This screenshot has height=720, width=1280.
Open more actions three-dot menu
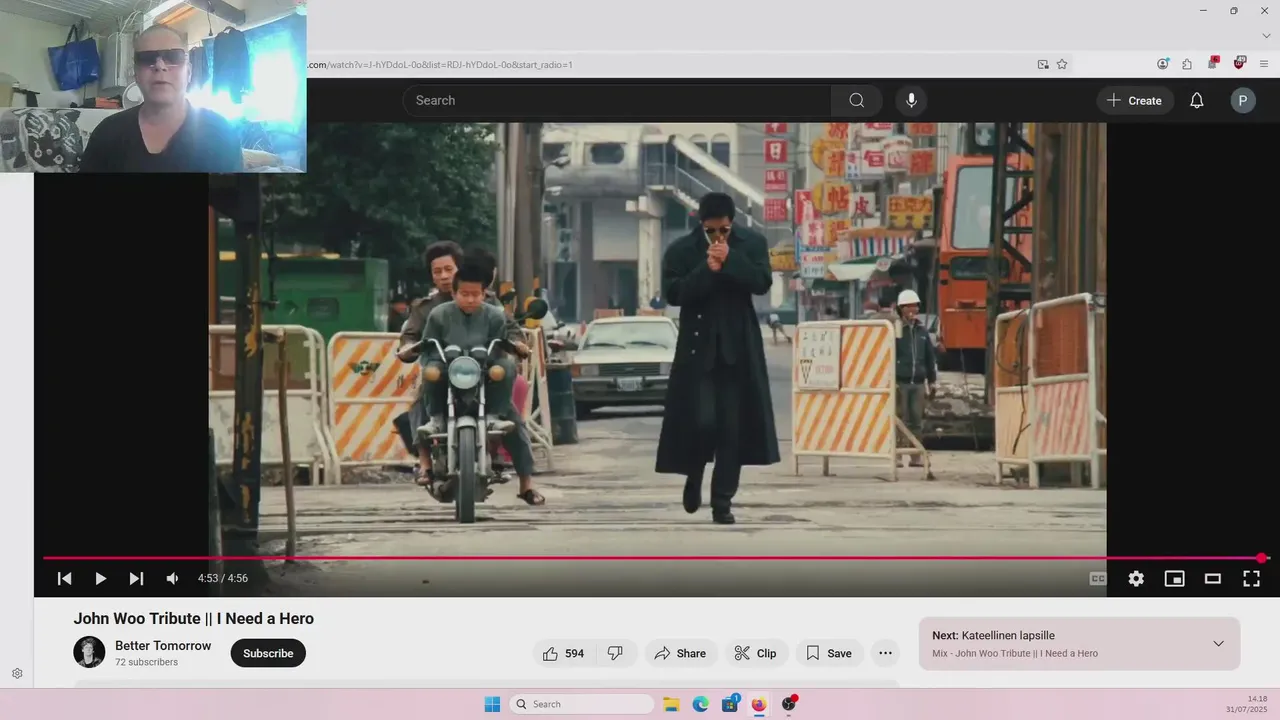[x=885, y=653]
